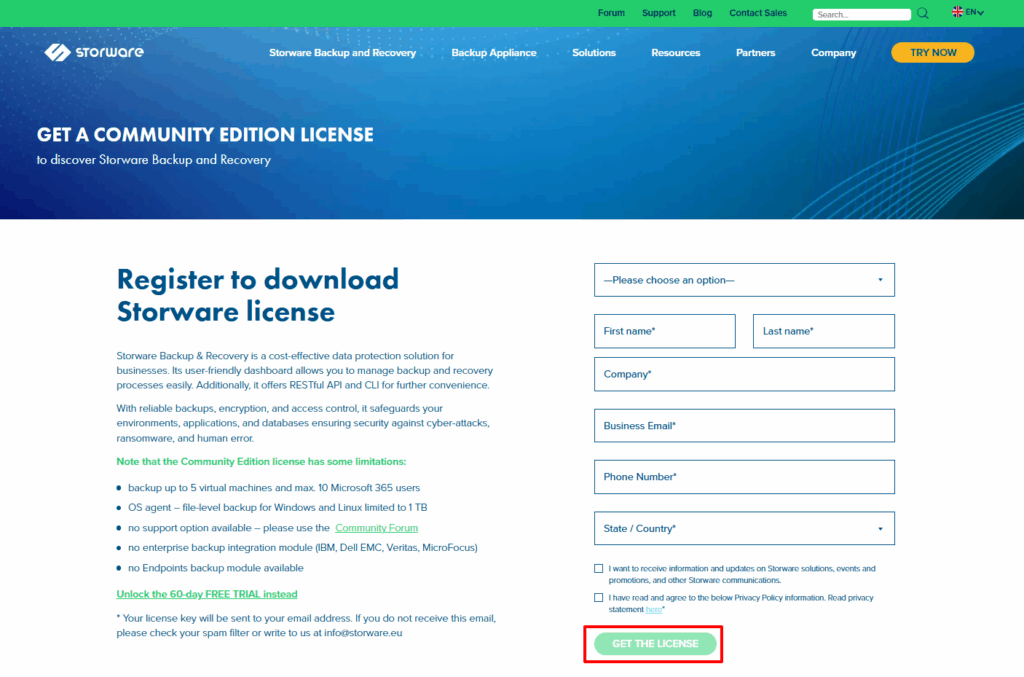Open the Resources navigation item

pyautogui.click(x=676, y=53)
